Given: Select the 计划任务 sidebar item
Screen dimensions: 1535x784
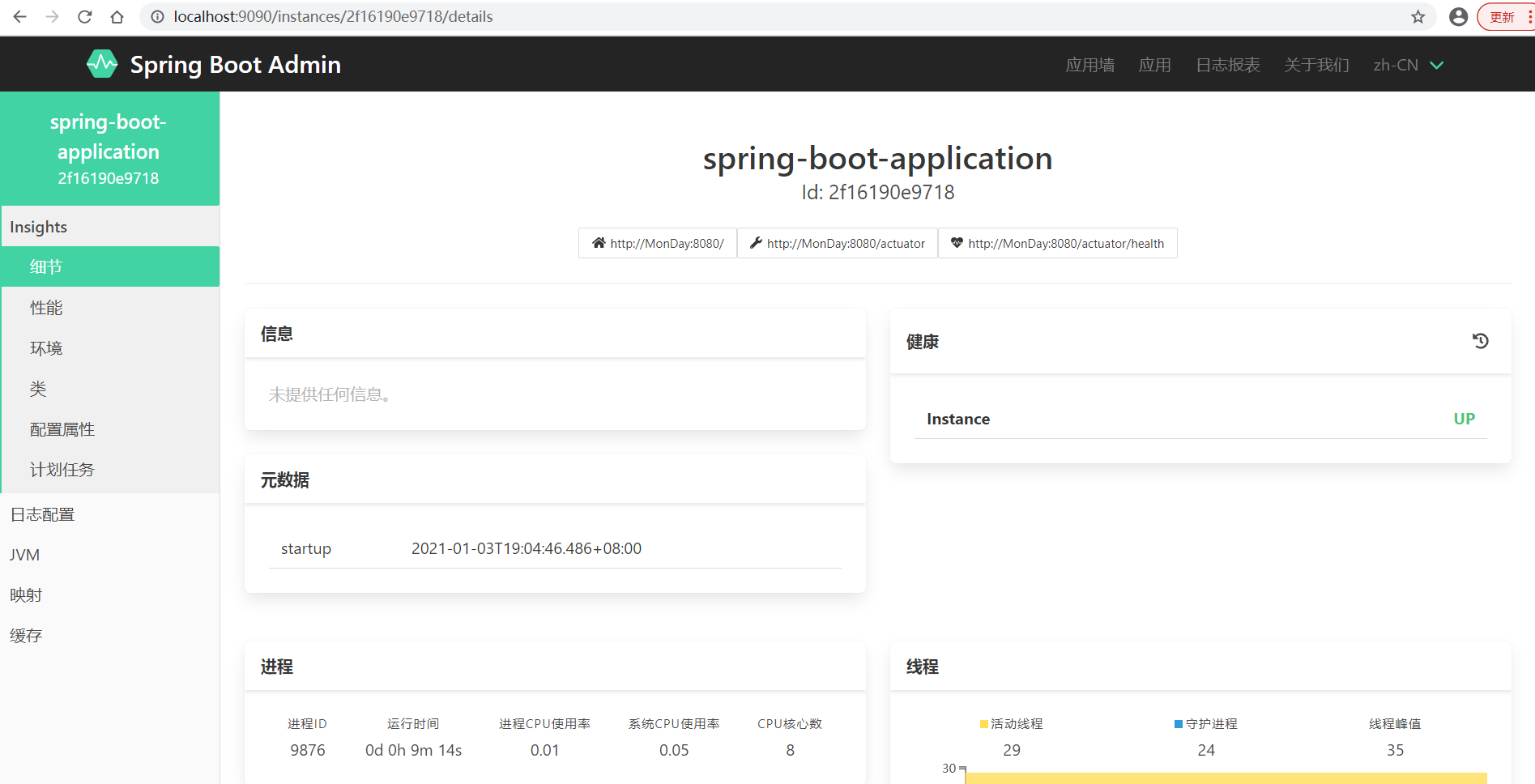Looking at the screenshot, I should pos(110,470).
